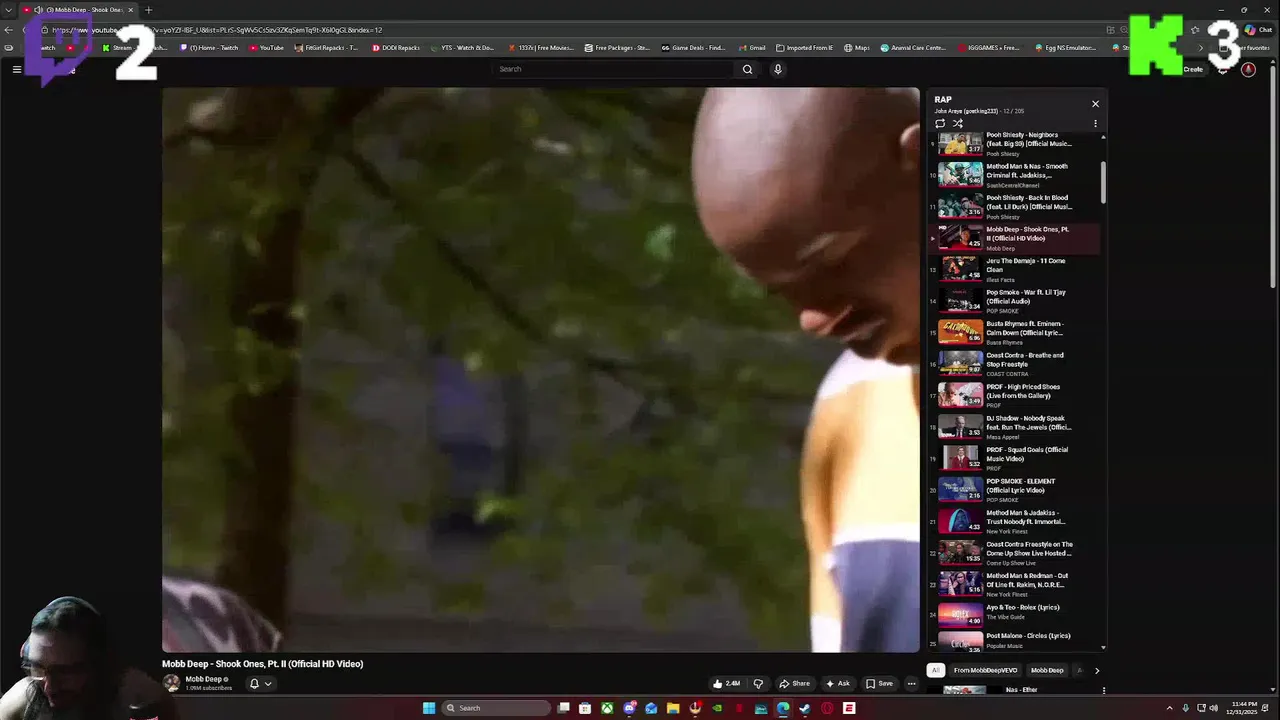Dislike the Mobb Deep video
The height and width of the screenshot is (720, 1280).
pos(758,684)
